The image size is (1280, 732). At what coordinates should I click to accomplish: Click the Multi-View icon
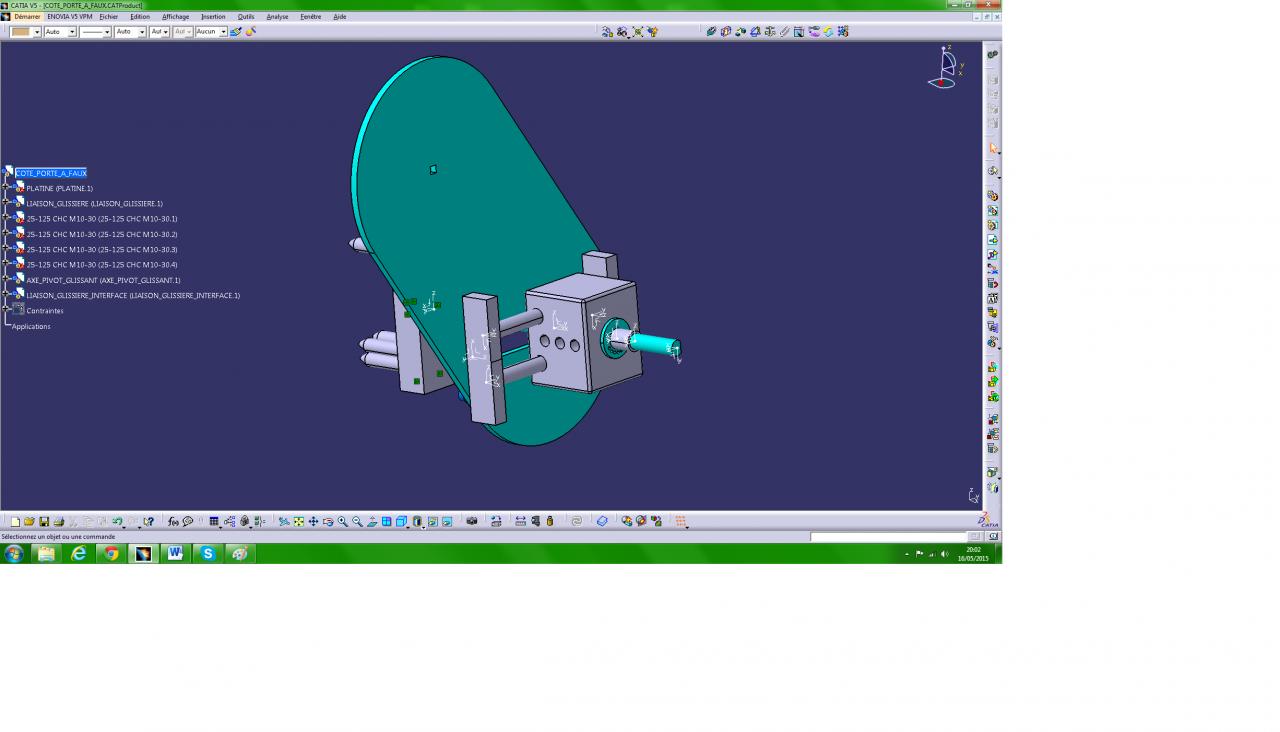pyautogui.click(x=386, y=521)
